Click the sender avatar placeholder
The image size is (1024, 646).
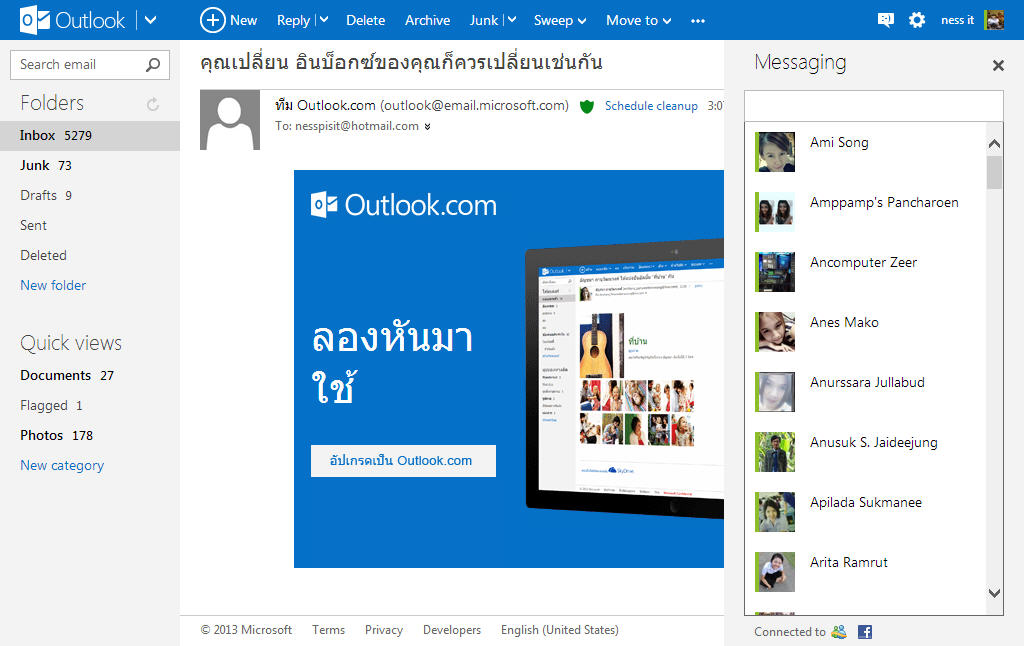[230, 120]
